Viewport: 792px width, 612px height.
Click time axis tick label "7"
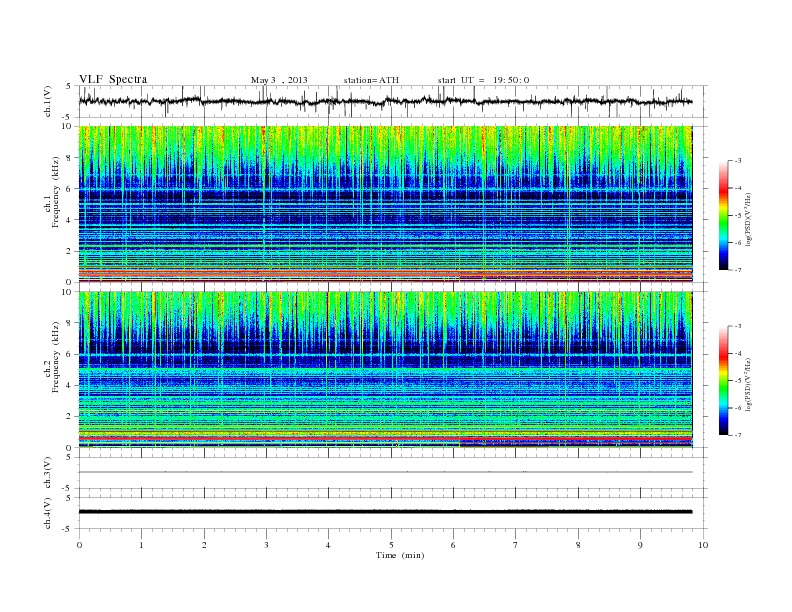pos(516,545)
